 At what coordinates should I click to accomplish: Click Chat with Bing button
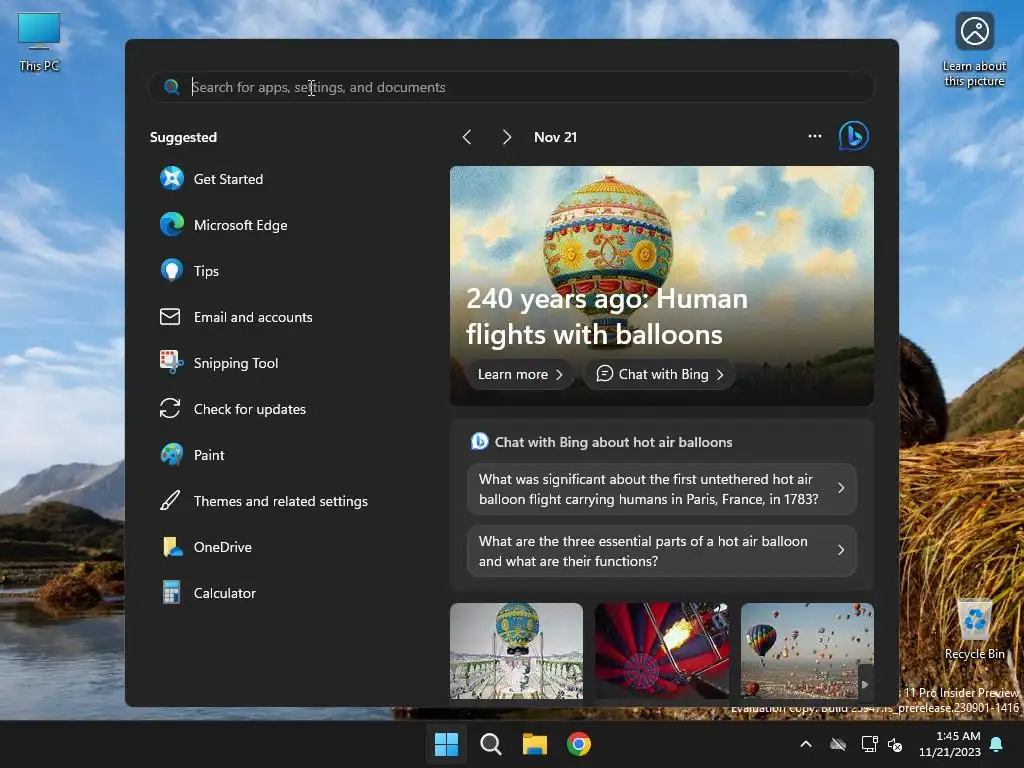(x=660, y=374)
